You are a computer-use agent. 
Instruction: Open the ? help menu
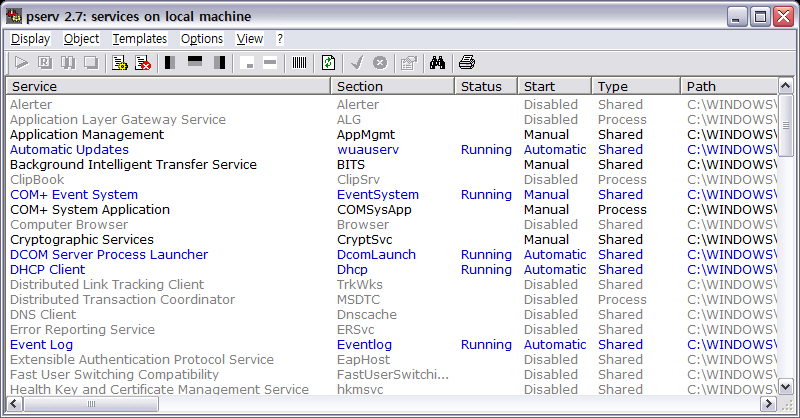click(280, 39)
